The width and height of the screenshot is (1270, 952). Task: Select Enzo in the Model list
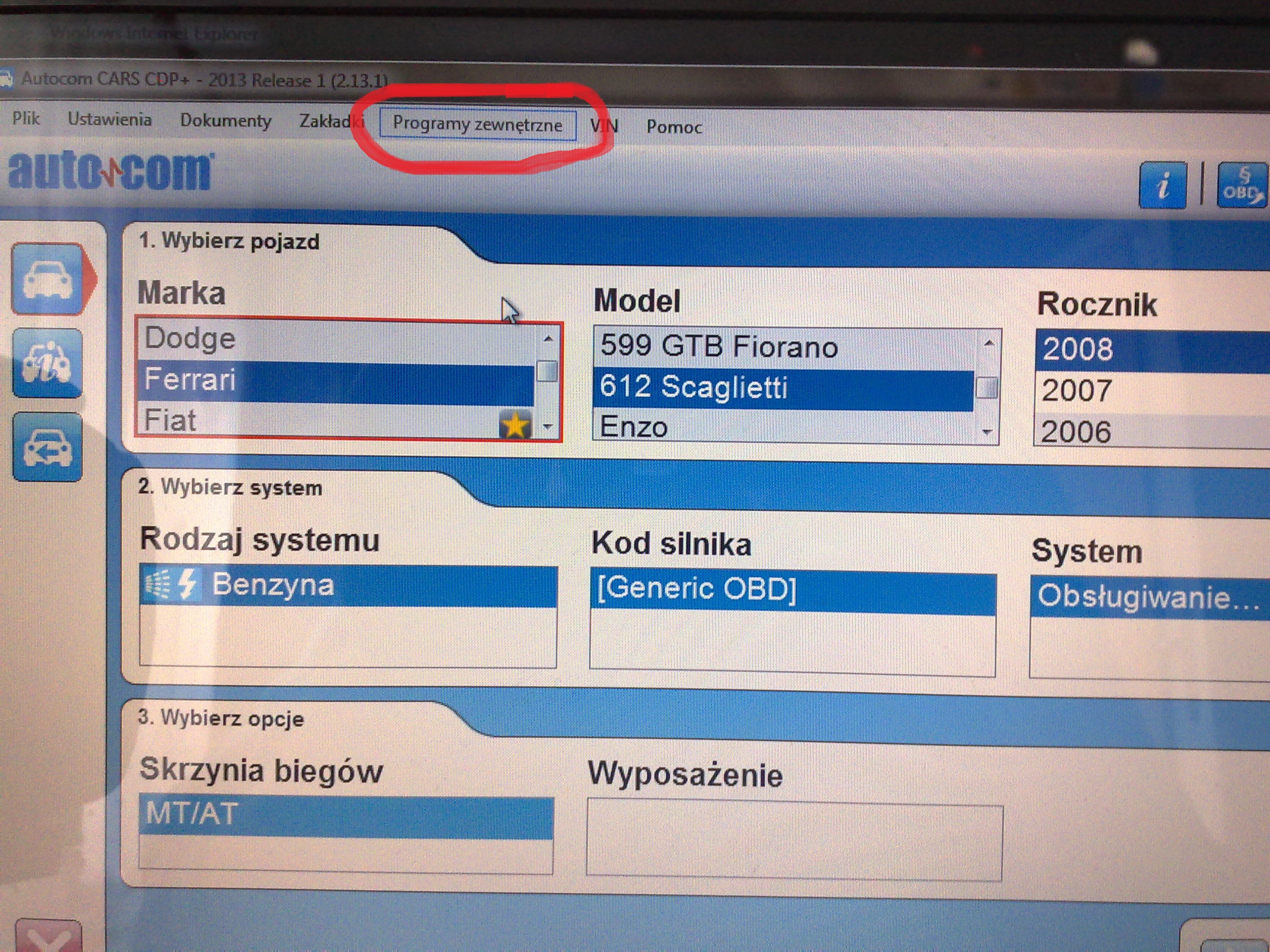point(784,427)
